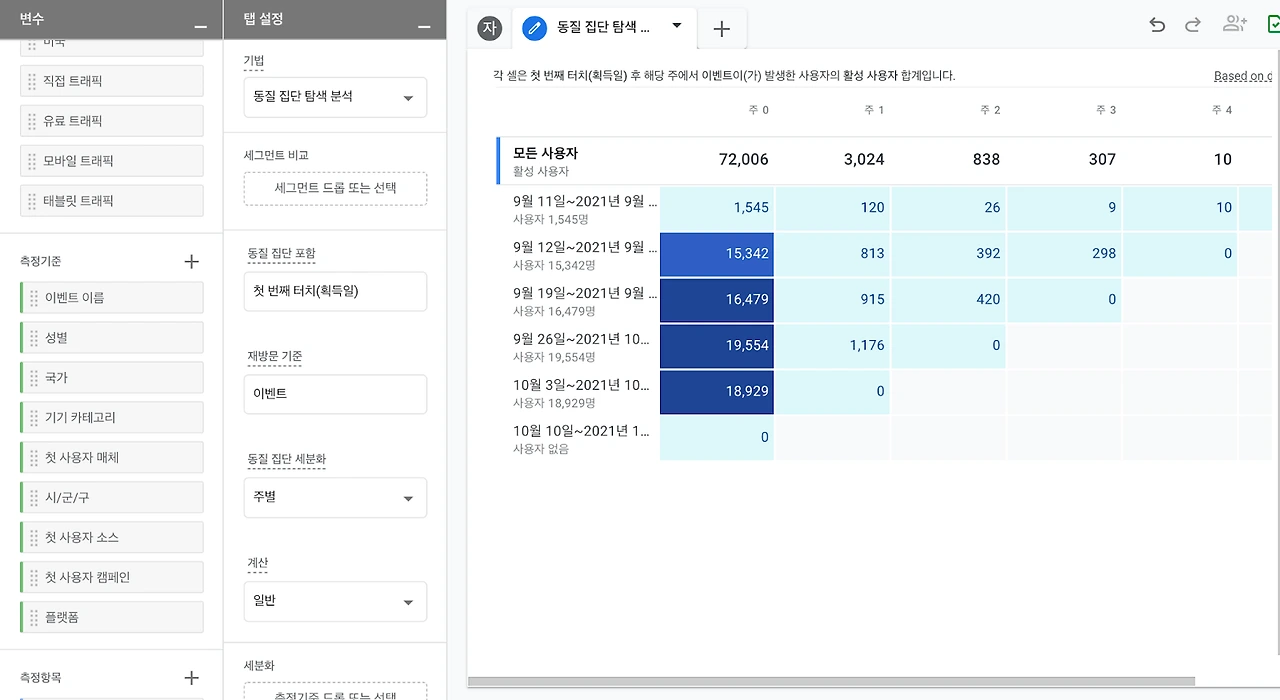Select the 유료 트래픽 segment

pyautogui.click(x=112, y=121)
